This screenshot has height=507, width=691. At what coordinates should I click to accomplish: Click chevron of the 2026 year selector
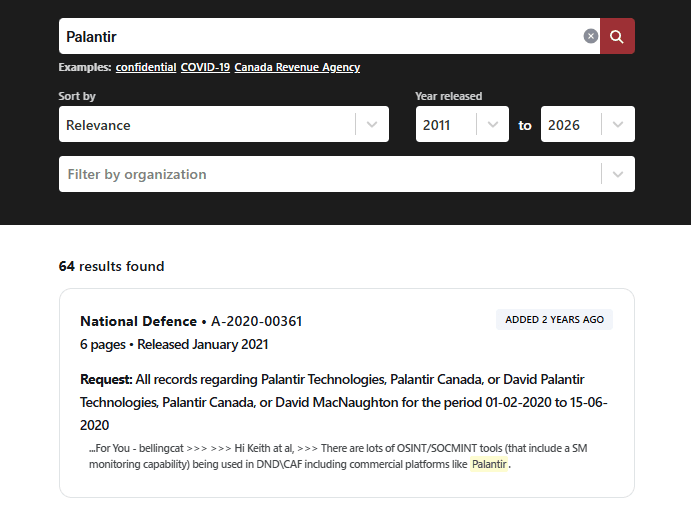pos(618,124)
